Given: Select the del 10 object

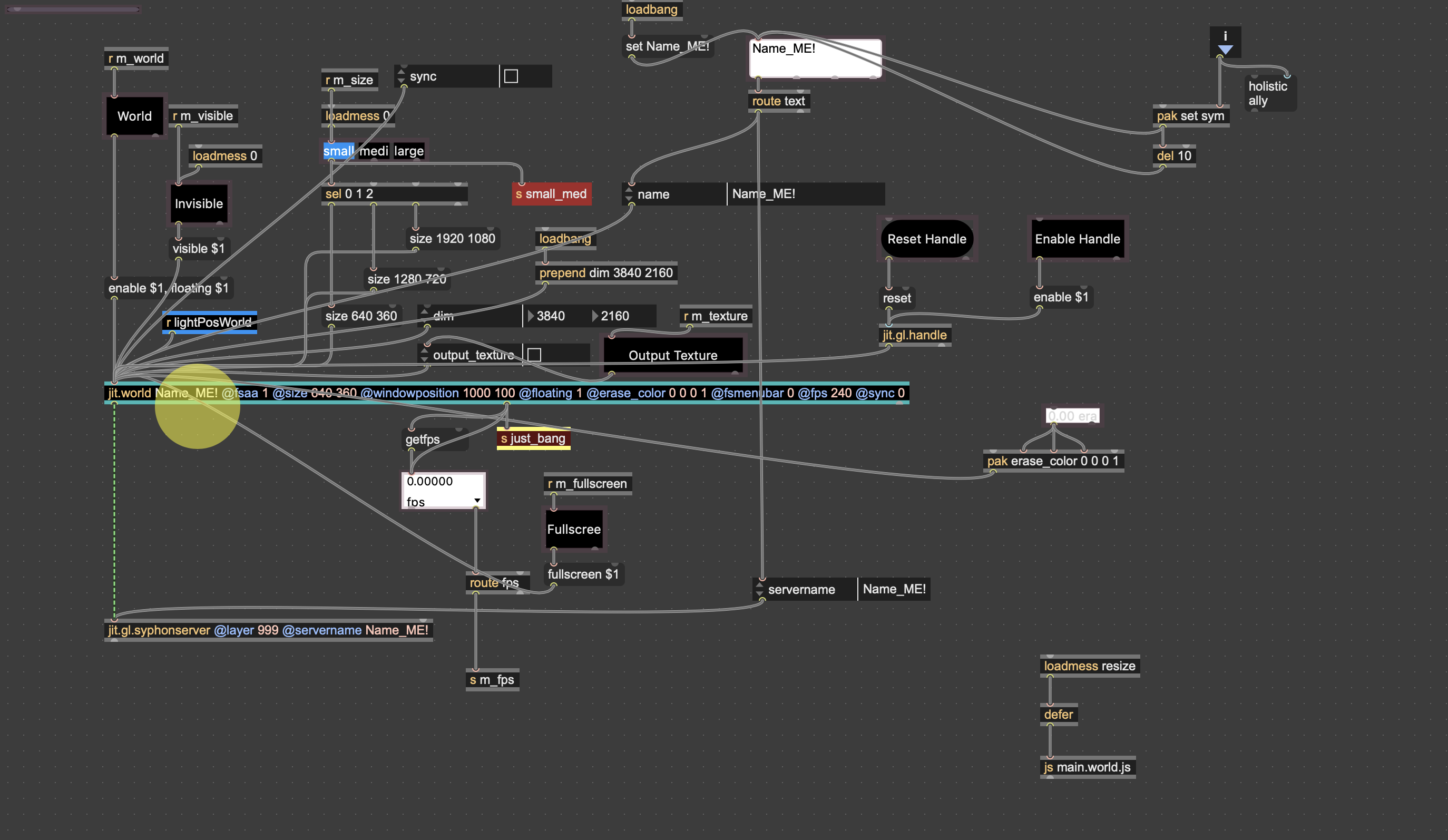Looking at the screenshot, I should tap(1174, 155).
